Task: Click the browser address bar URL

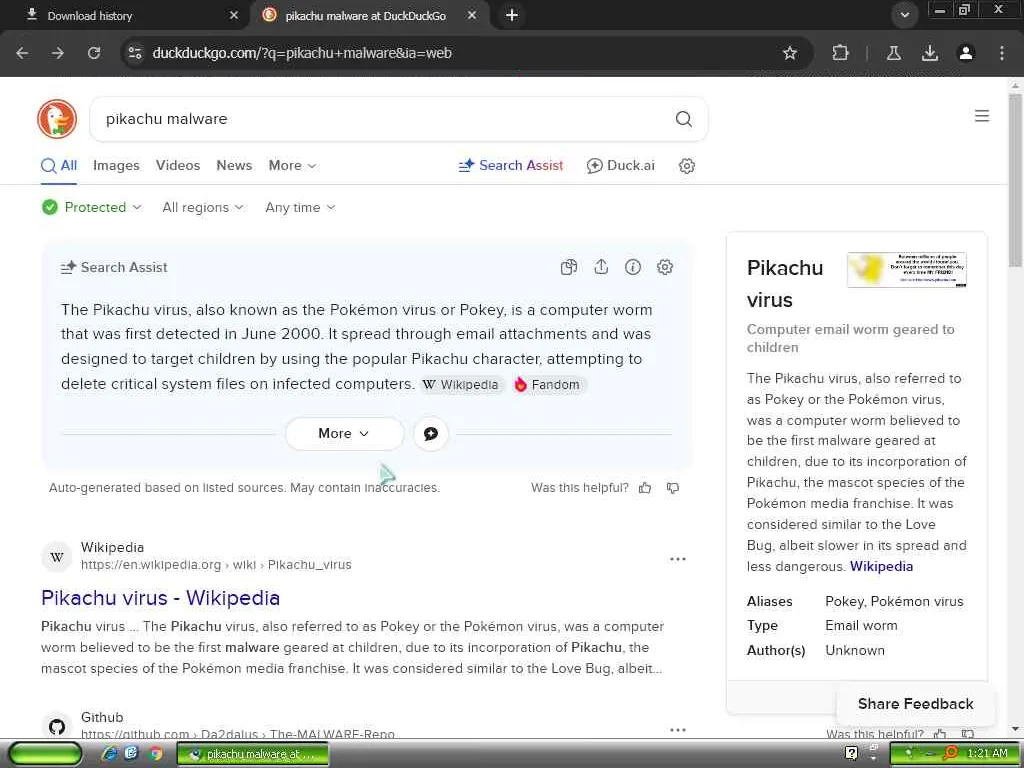Action: click(x=302, y=53)
